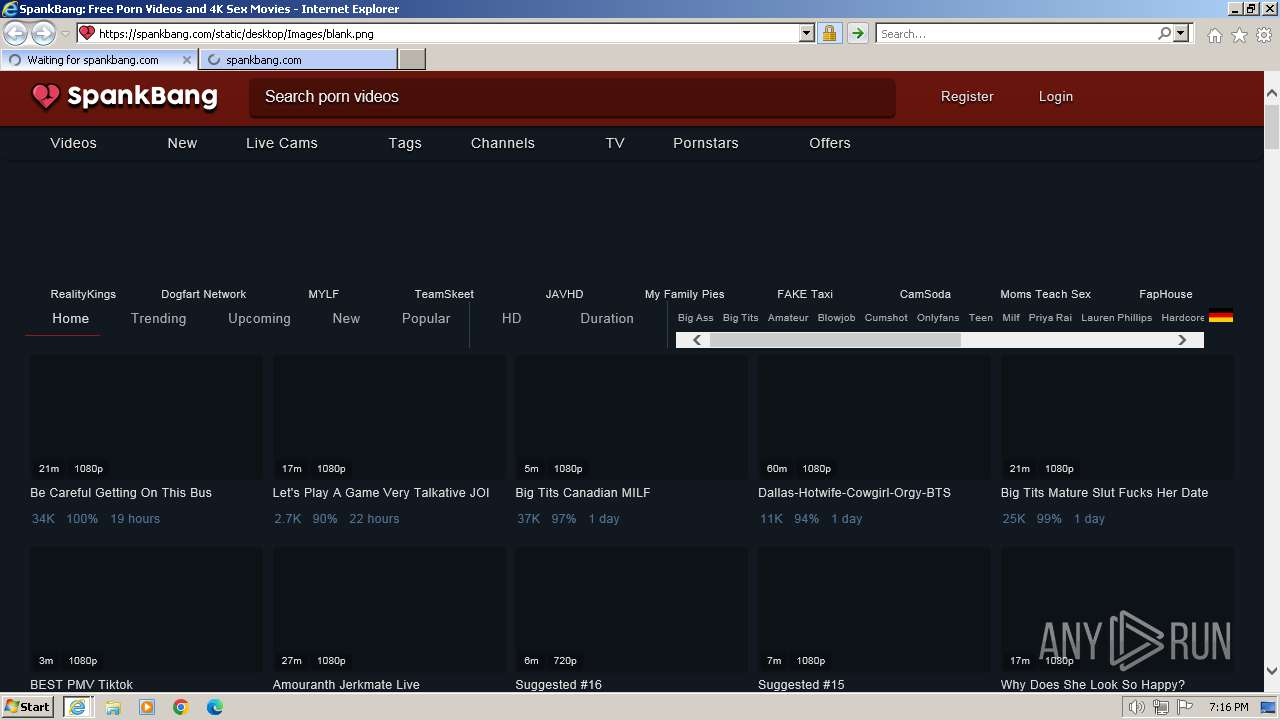1280x720 pixels.
Task: Click the TeamSkeet channel link
Action: [444, 294]
